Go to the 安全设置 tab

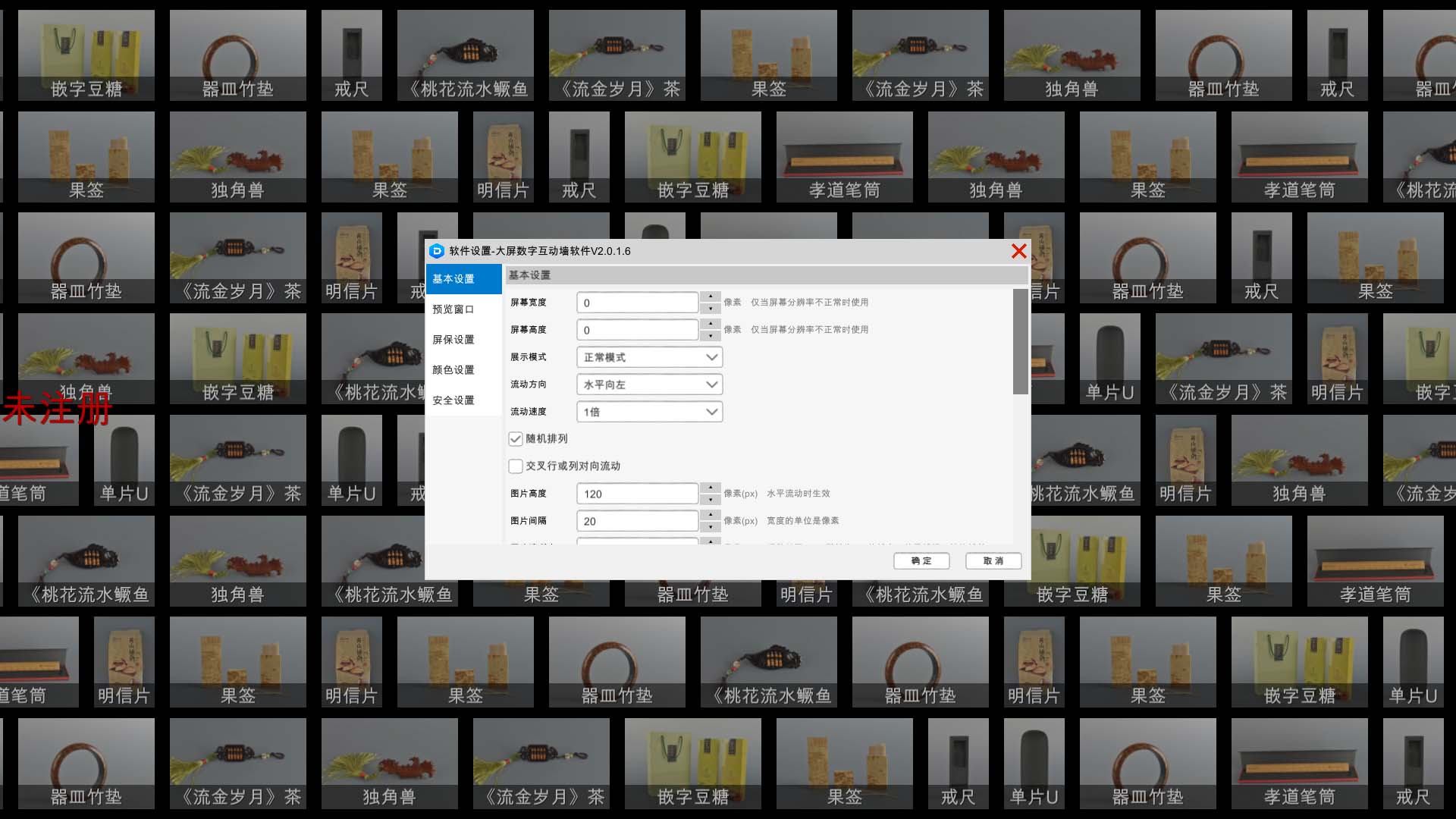[453, 400]
